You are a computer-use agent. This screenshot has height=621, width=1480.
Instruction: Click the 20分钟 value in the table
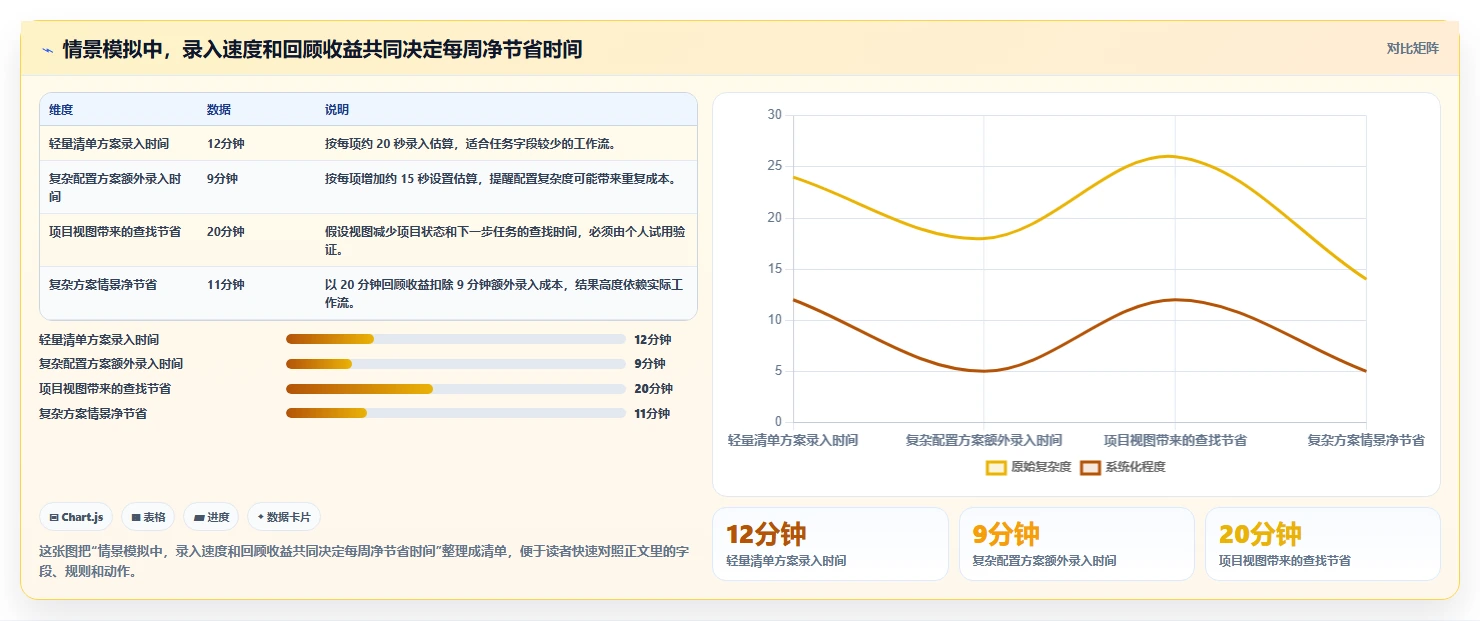tap(225, 232)
